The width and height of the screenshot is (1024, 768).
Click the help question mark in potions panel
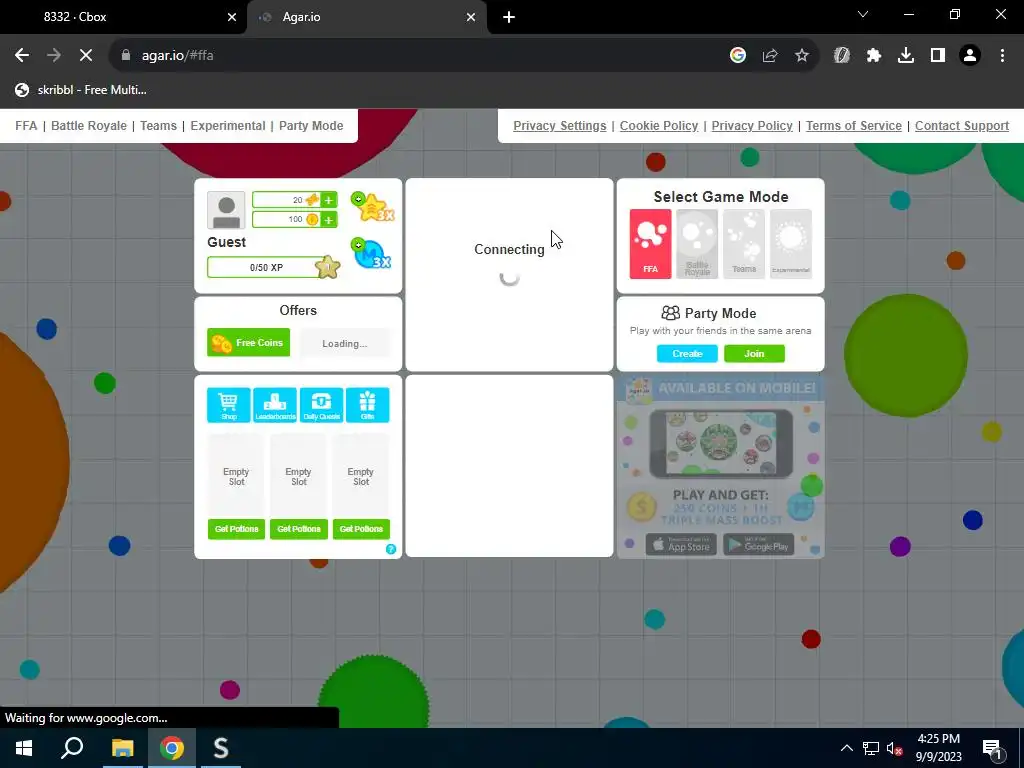pos(391,549)
